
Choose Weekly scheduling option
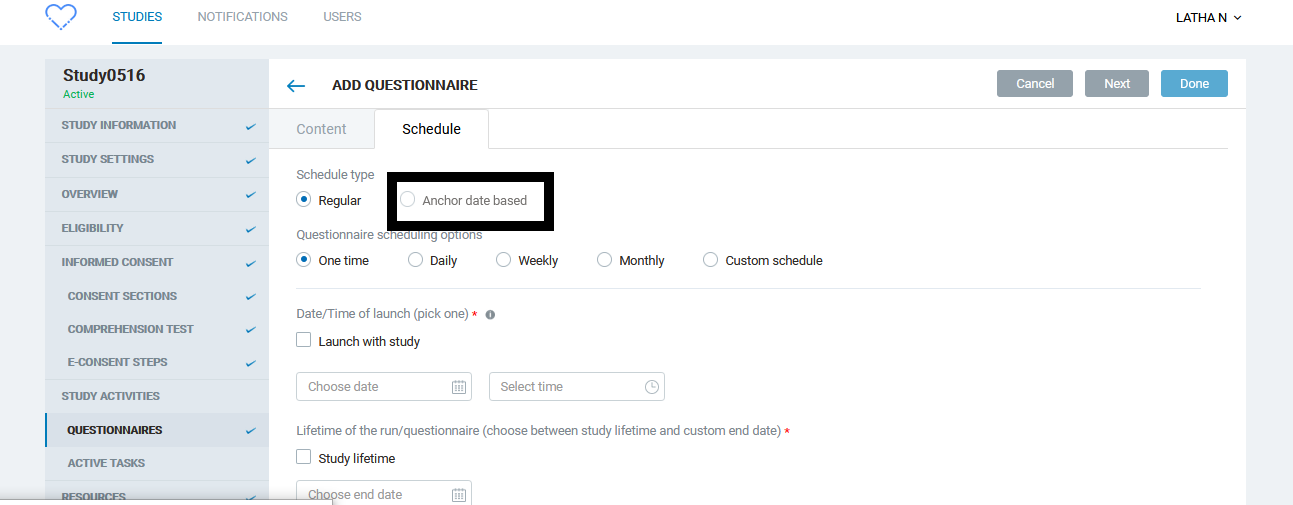click(504, 259)
